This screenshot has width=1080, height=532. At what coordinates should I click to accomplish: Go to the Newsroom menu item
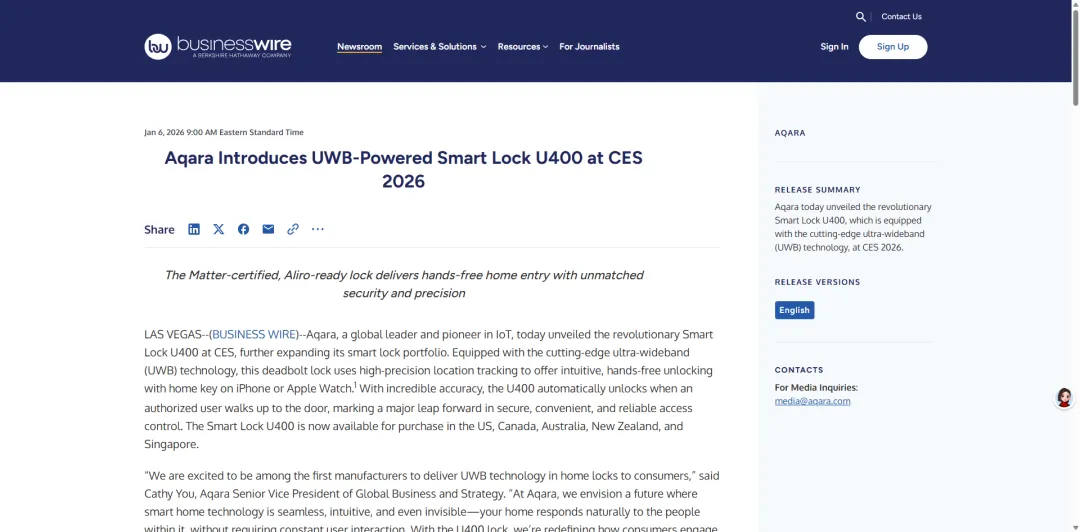[360, 47]
